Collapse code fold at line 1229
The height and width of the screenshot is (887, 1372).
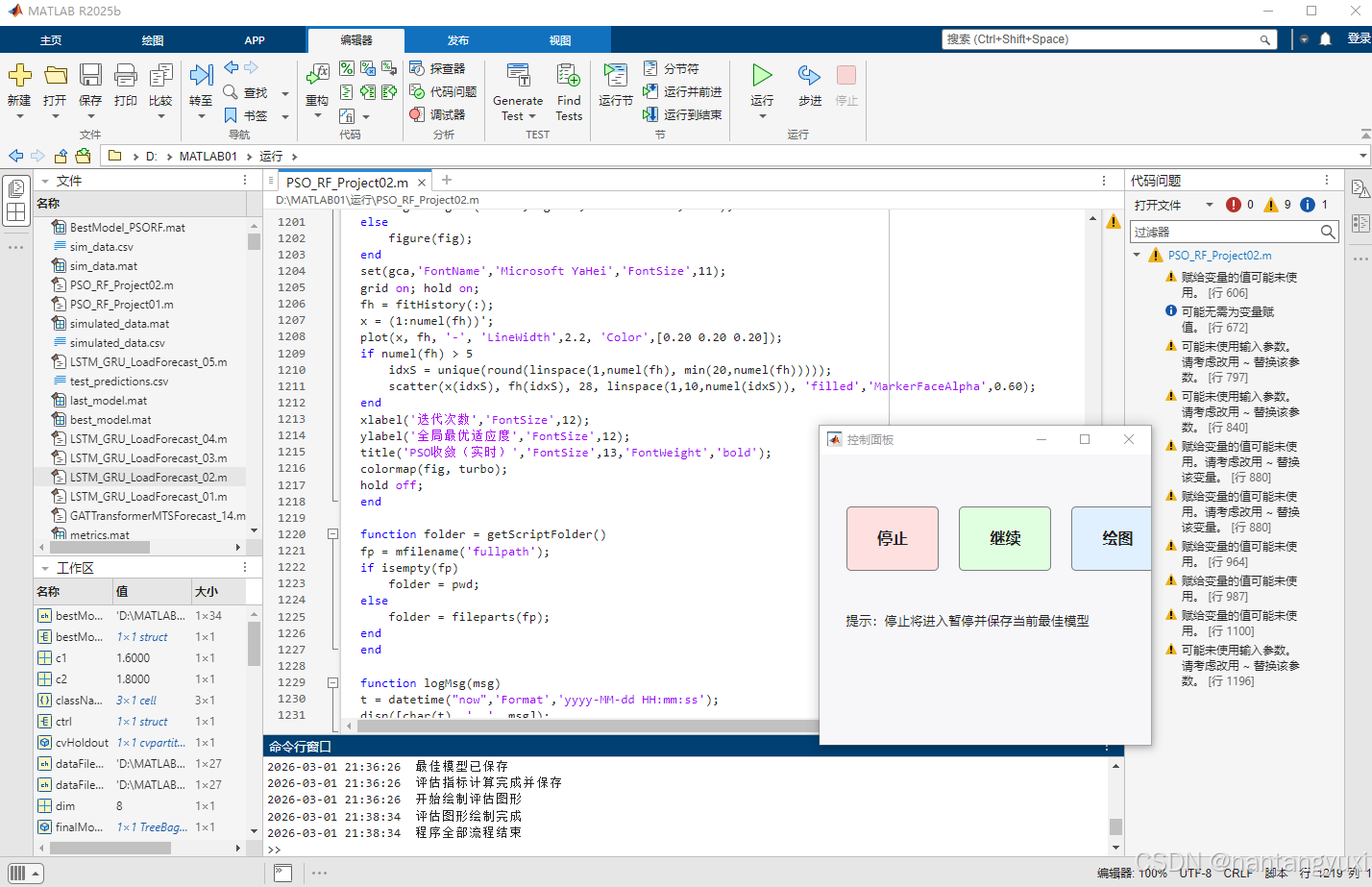(332, 682)
